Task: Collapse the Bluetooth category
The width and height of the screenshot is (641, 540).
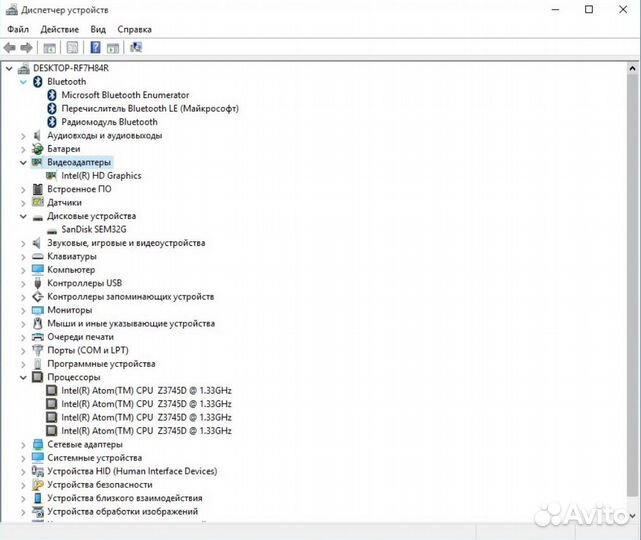Action: pyautogui.click(x=23, y=82)
